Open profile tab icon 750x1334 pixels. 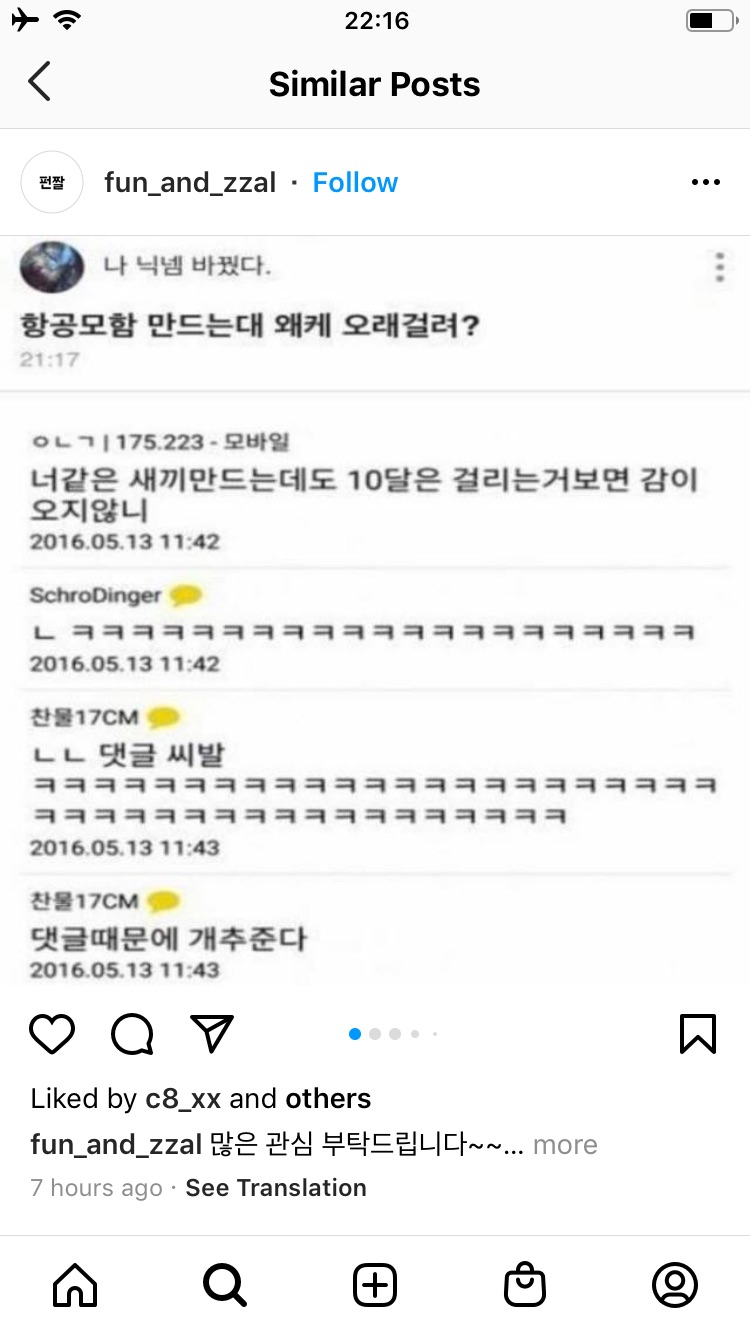(x=675, y=1285)
